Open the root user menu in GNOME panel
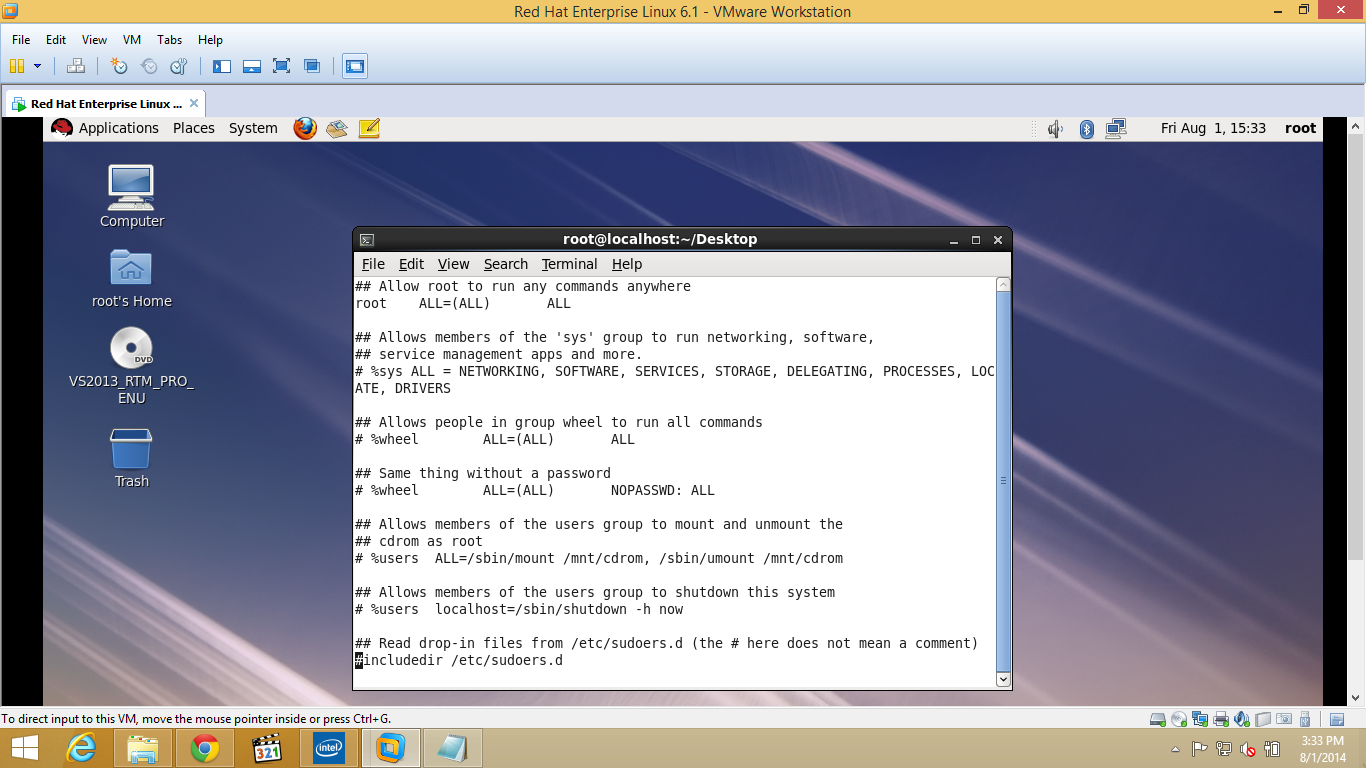 [x=1301, y=128]
